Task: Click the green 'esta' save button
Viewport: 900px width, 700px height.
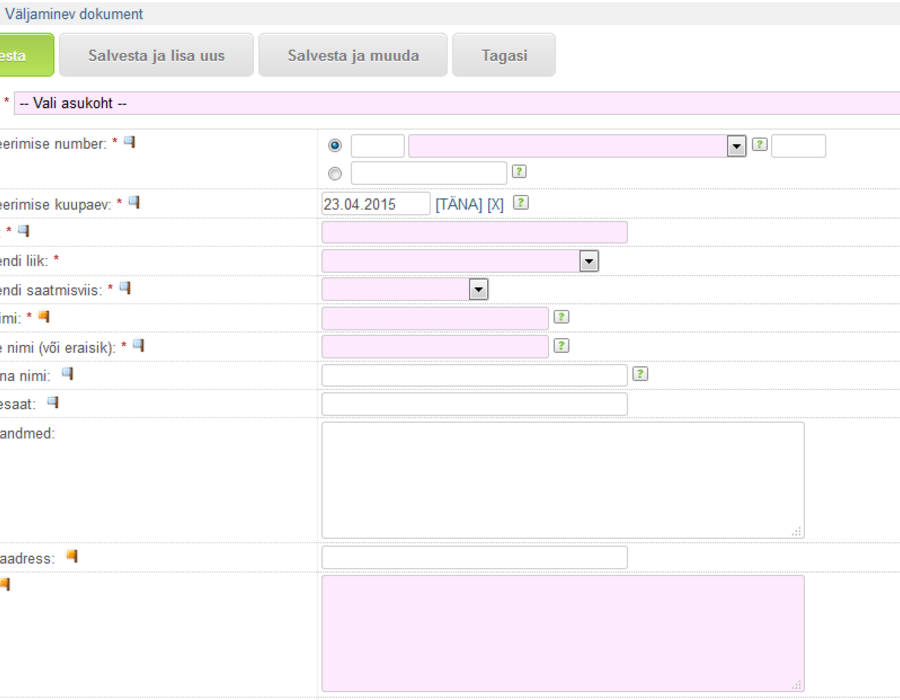Action: click(26, 55)
